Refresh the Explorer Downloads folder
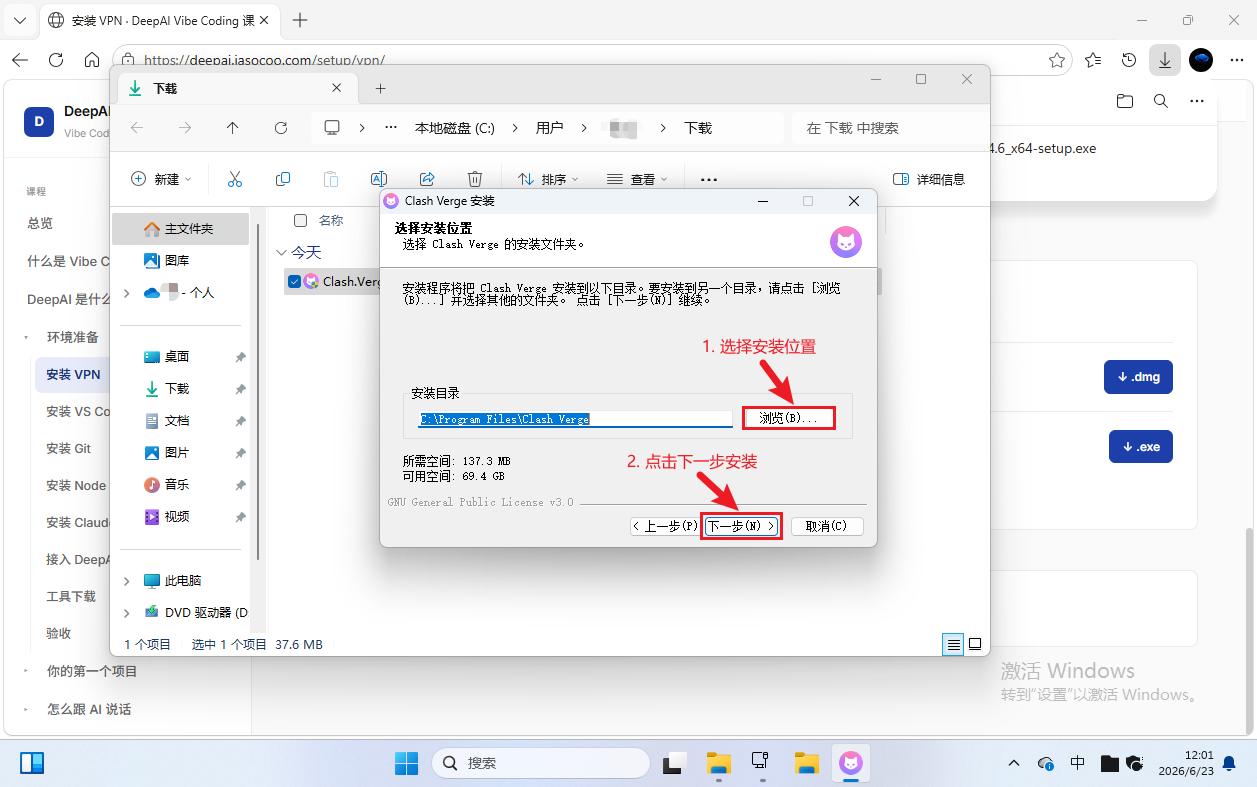The image size is (1257, 787). point(281,128)
